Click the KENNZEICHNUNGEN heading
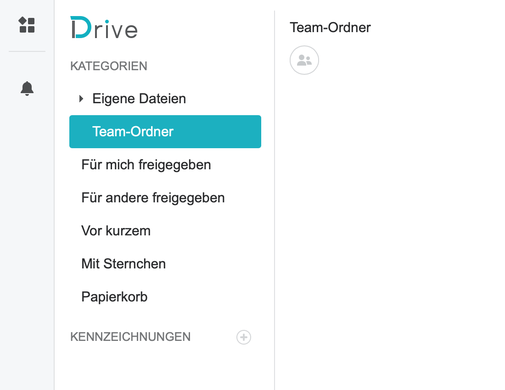This screenshot has height=390, width=505. click(x=130, y=337)
